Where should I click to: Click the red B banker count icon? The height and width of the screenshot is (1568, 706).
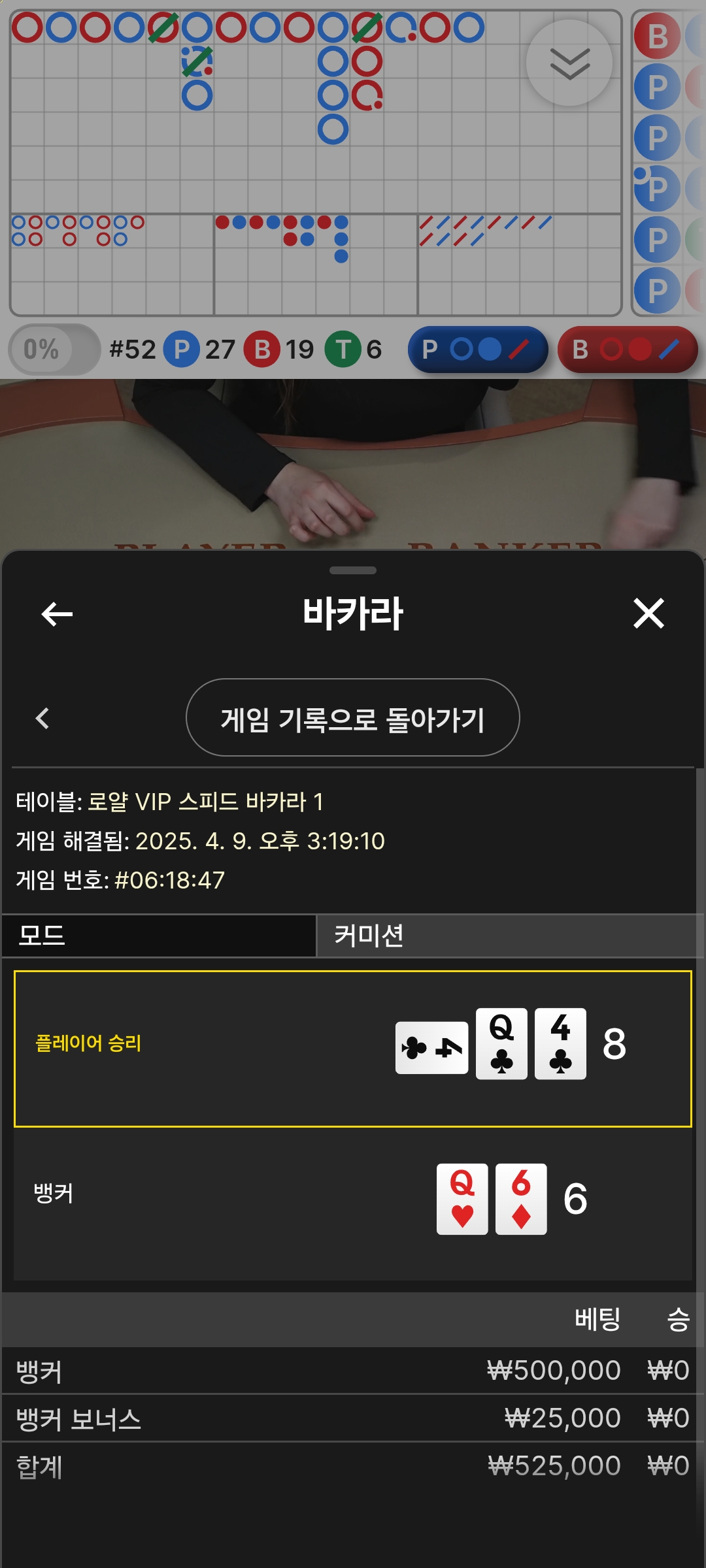click(262, 350)
